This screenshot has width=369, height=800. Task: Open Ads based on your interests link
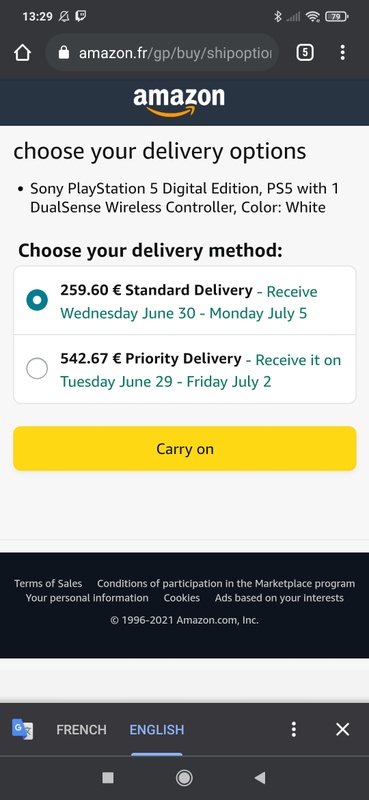click(279, 597)
